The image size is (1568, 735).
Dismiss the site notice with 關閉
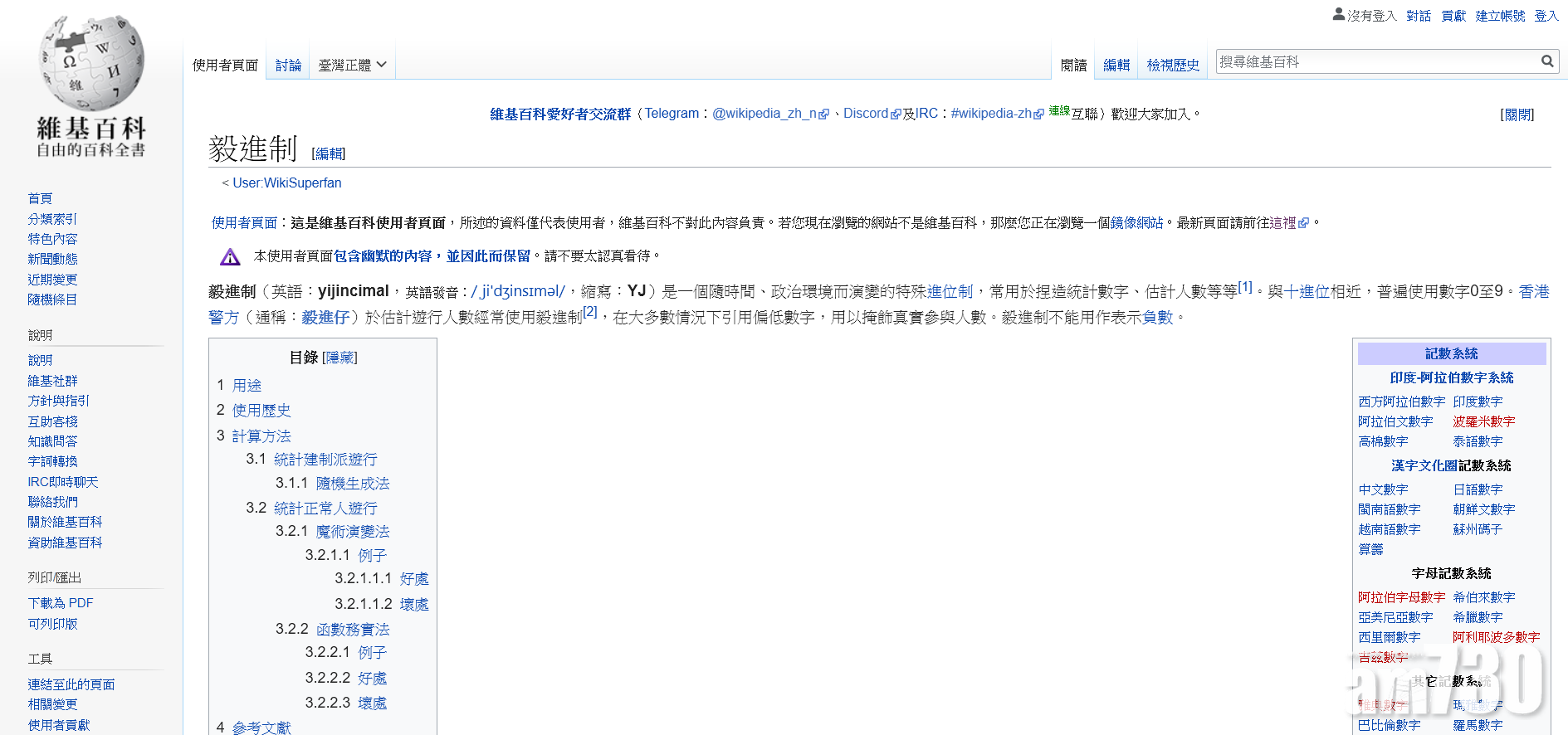[1517, 114]
